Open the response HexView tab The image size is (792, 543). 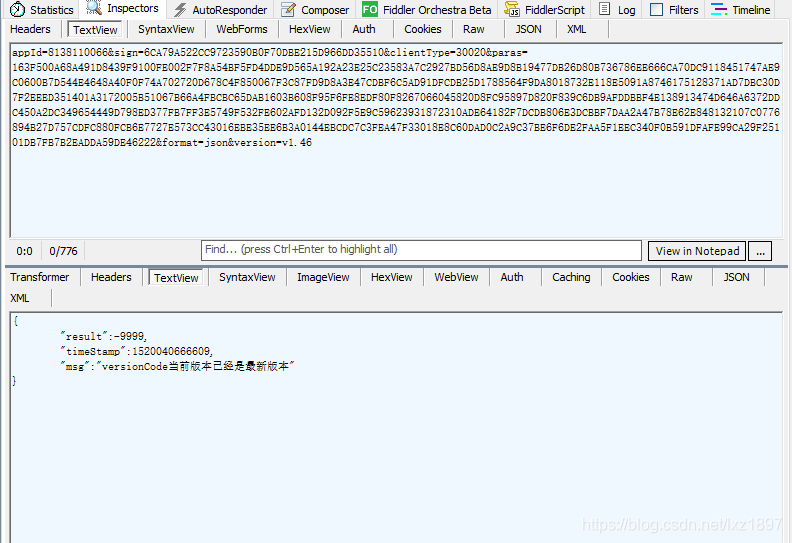(x=391, y=277)
